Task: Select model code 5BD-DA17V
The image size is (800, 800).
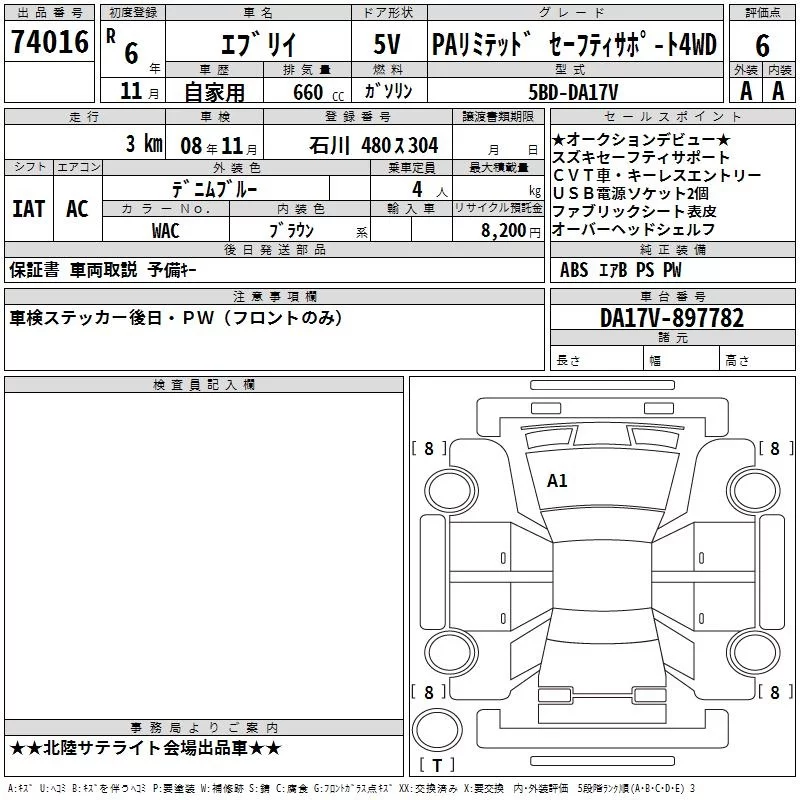Action: click(573, 92)
